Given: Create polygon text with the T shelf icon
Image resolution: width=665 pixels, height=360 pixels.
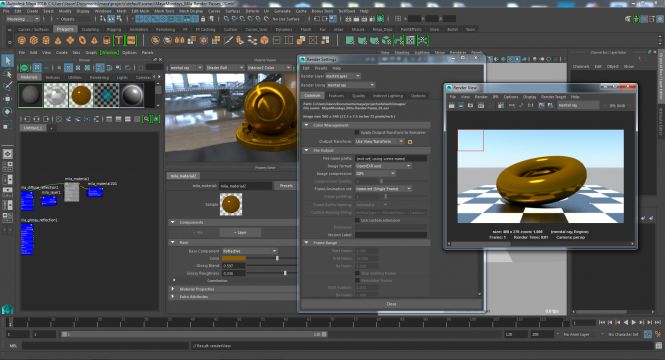Looking at the screenshot, I should point(119,40).
